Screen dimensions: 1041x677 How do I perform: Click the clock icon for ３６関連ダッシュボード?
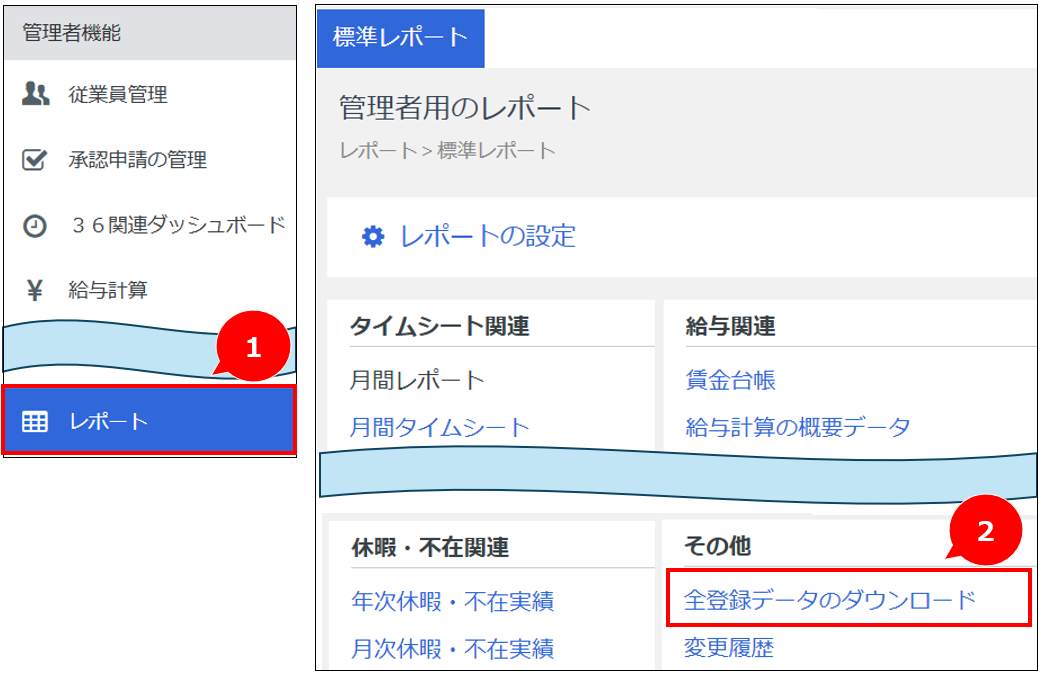click(35, 226)
